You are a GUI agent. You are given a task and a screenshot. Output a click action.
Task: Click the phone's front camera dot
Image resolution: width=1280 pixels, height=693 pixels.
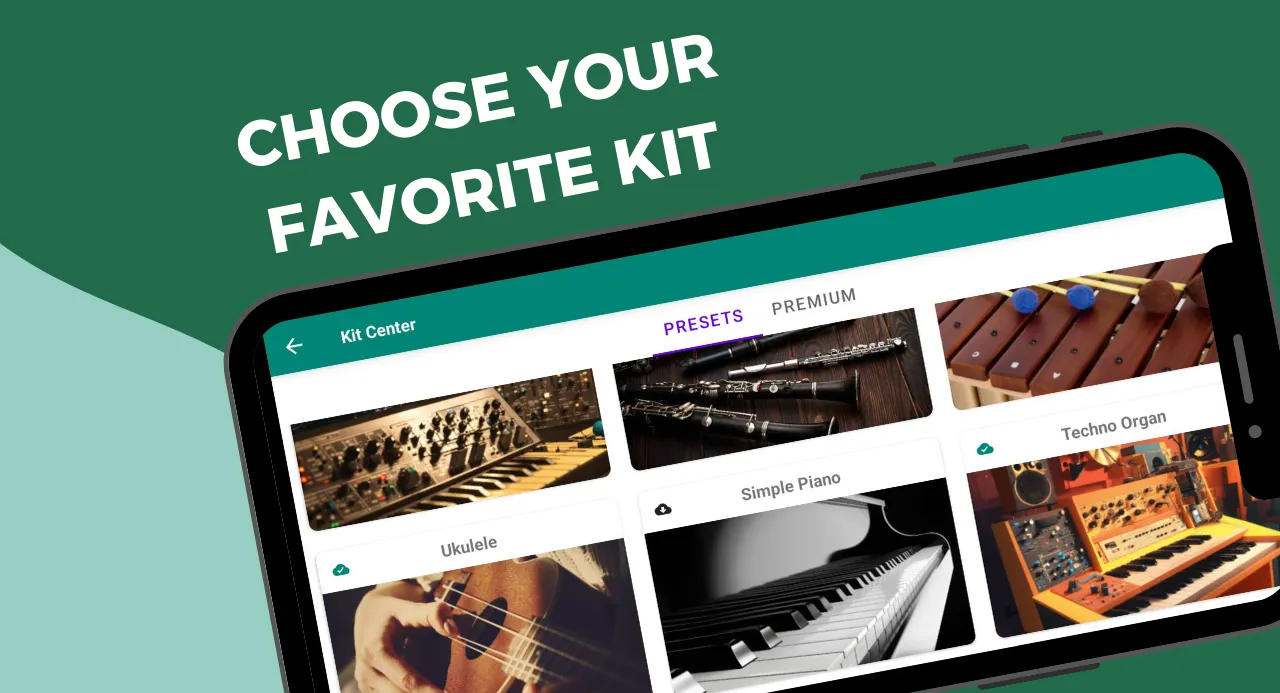click(x=1255, y=432)
